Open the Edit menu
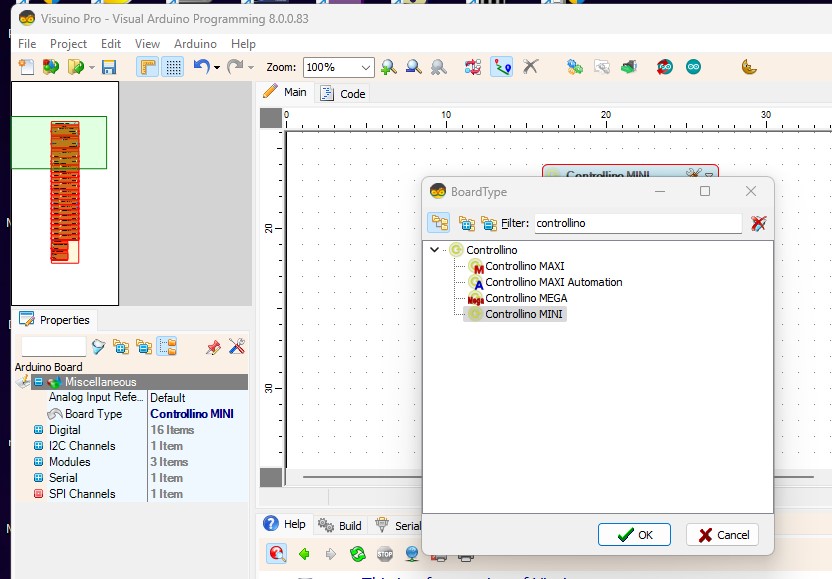Screen dimensions: 832x579 (x=111, y=44)
